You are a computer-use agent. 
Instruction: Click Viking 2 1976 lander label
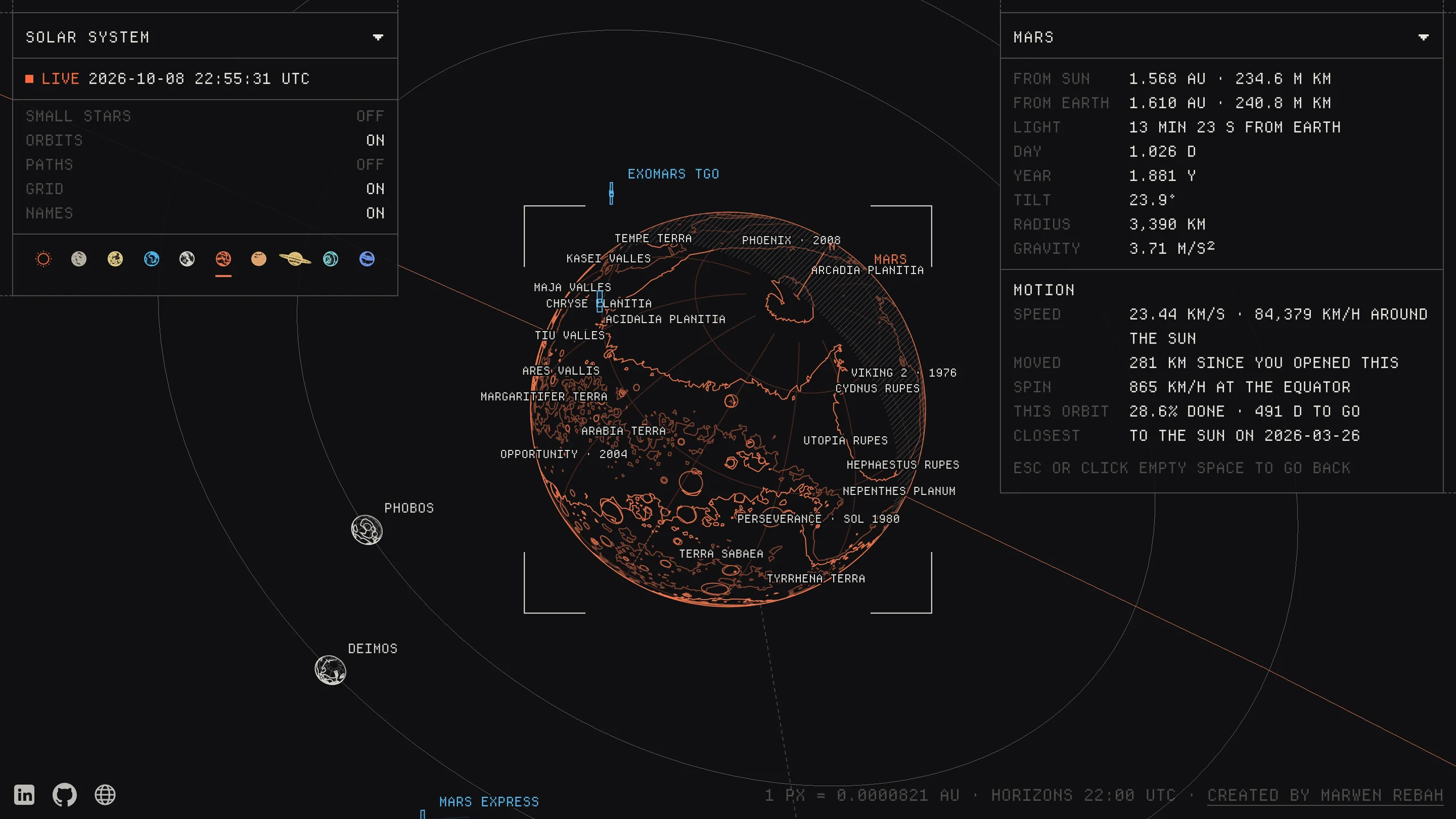(x=904, y=373)
